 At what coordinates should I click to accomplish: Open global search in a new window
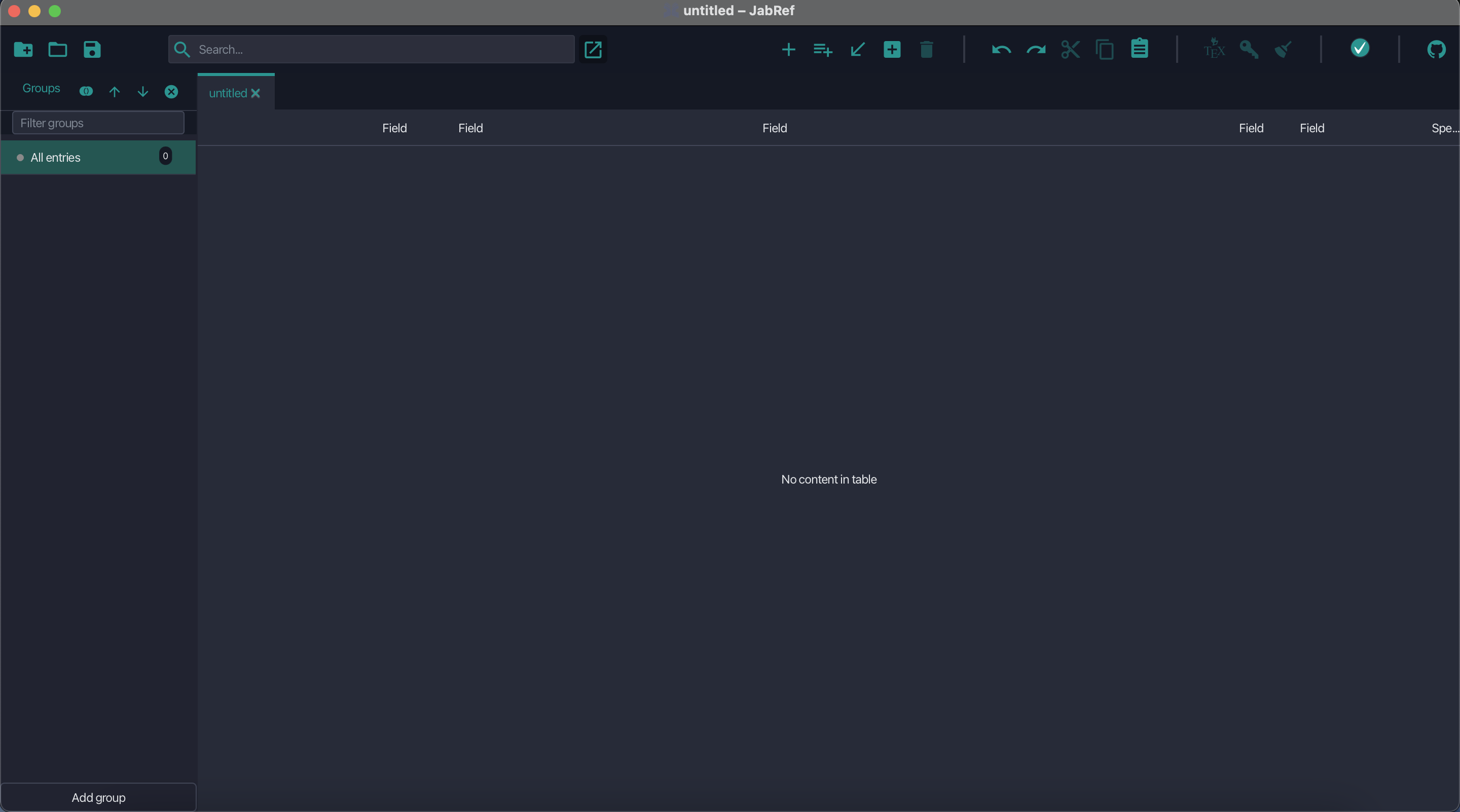point(592,49)
